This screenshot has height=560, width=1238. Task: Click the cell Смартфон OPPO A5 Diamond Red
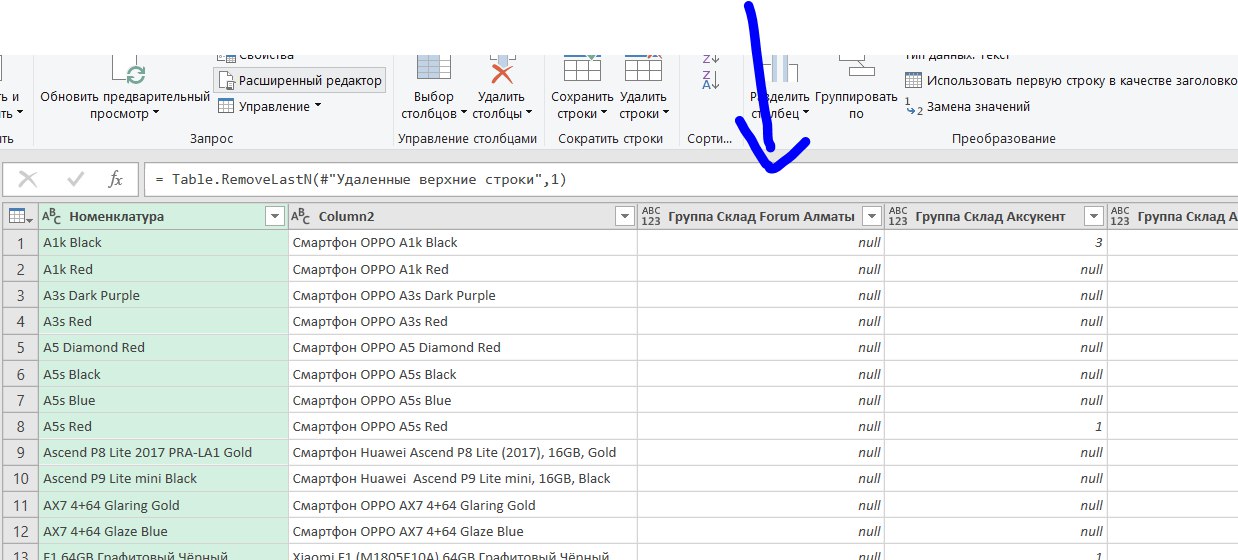463,347
